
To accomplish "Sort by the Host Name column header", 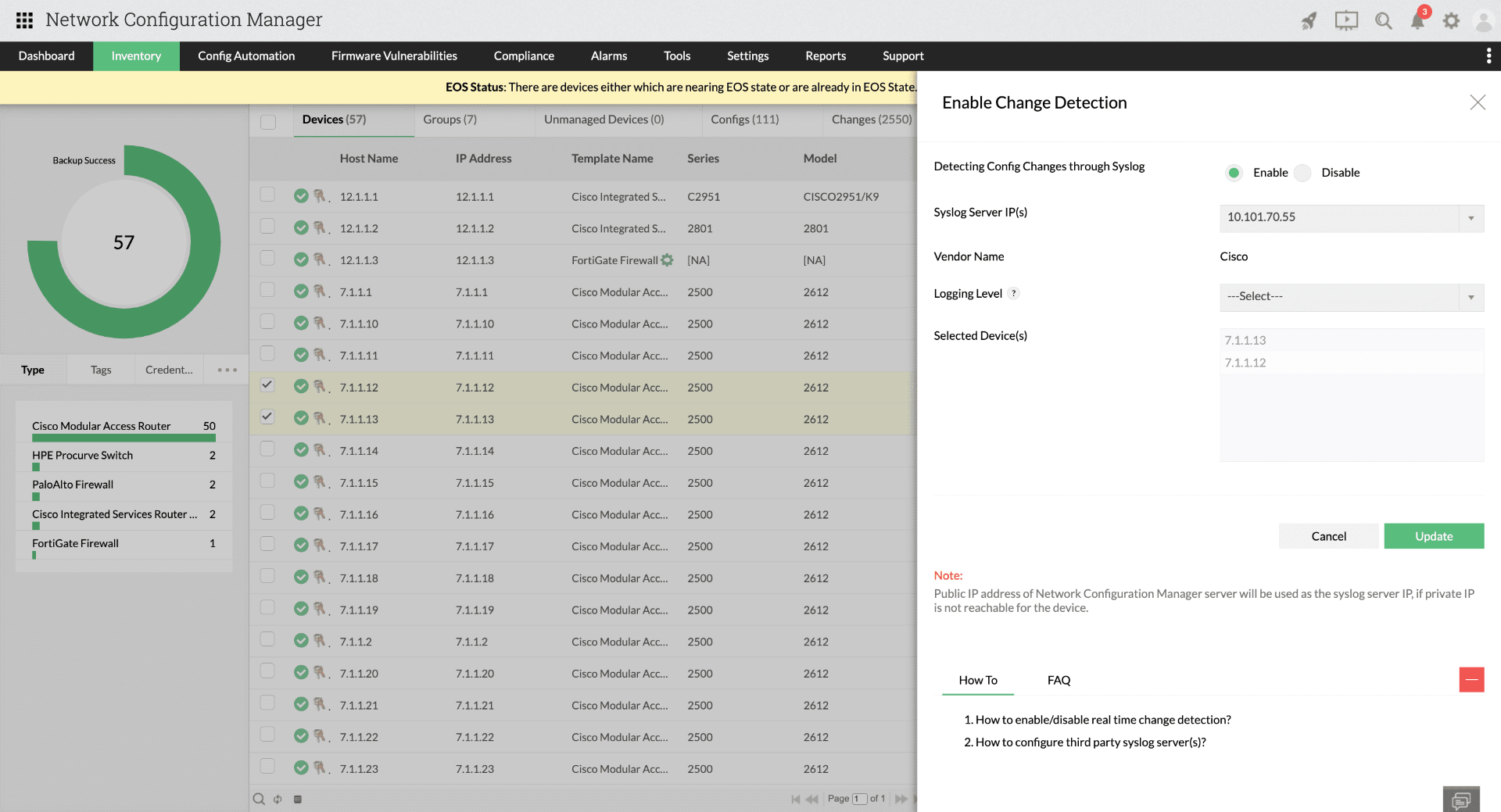I will pyautogui.click(x=369, y=159).
